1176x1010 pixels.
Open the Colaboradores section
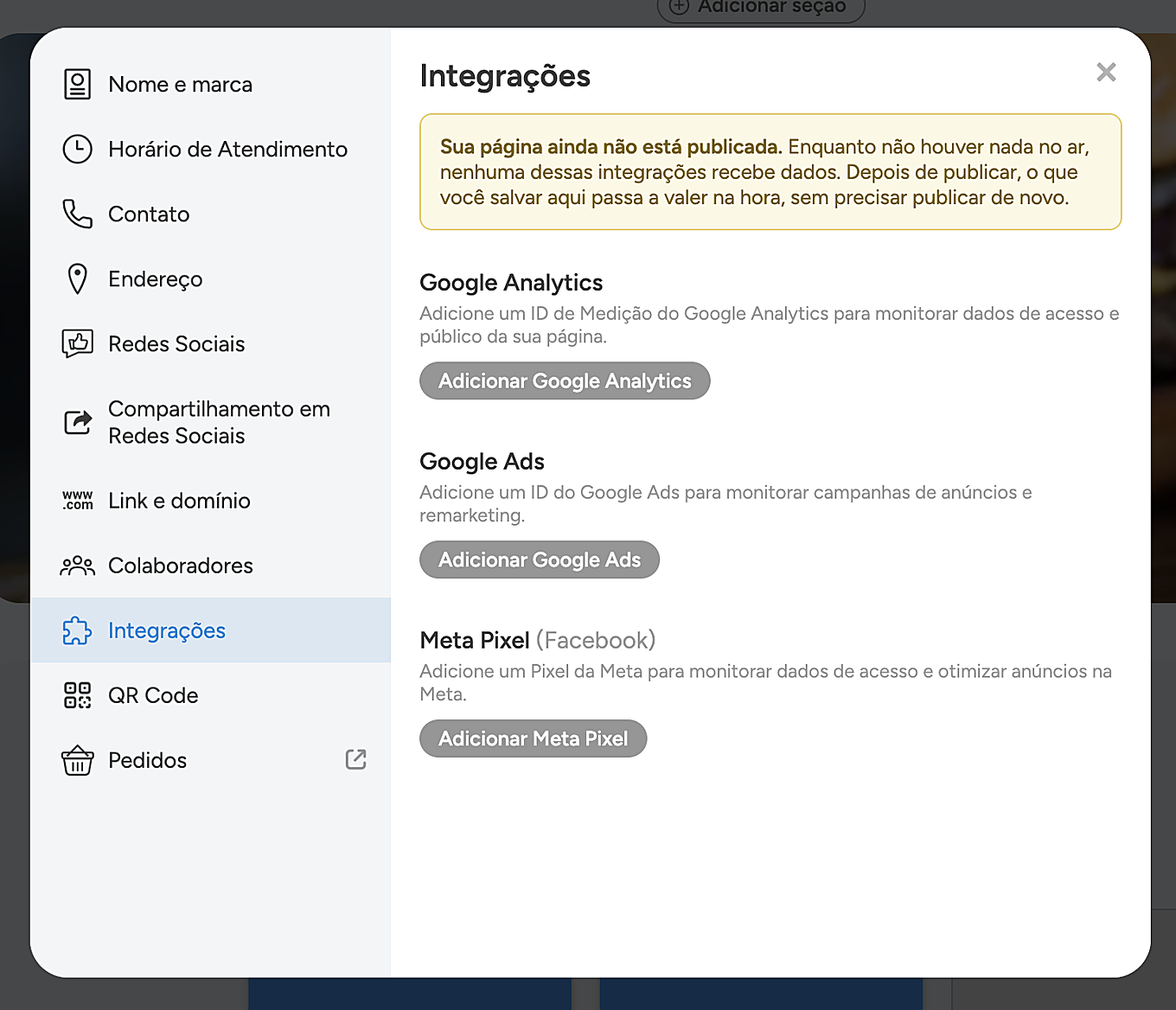pyautogui.click(x=210, y=566)
